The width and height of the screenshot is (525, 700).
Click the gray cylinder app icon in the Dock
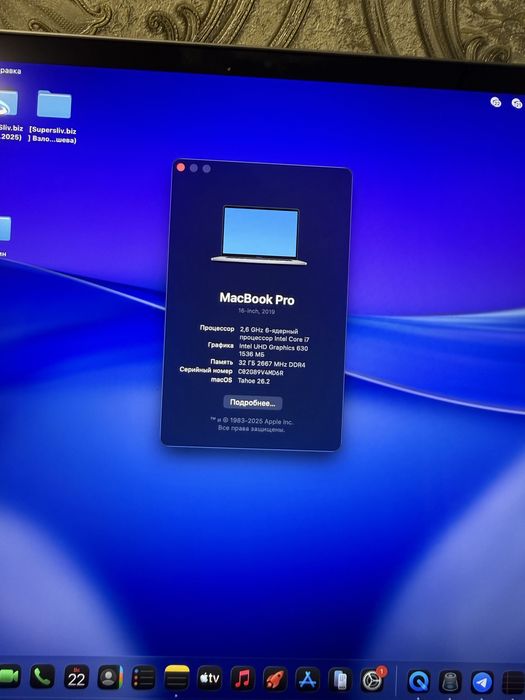pyautogui.click(x=450, y=683)
